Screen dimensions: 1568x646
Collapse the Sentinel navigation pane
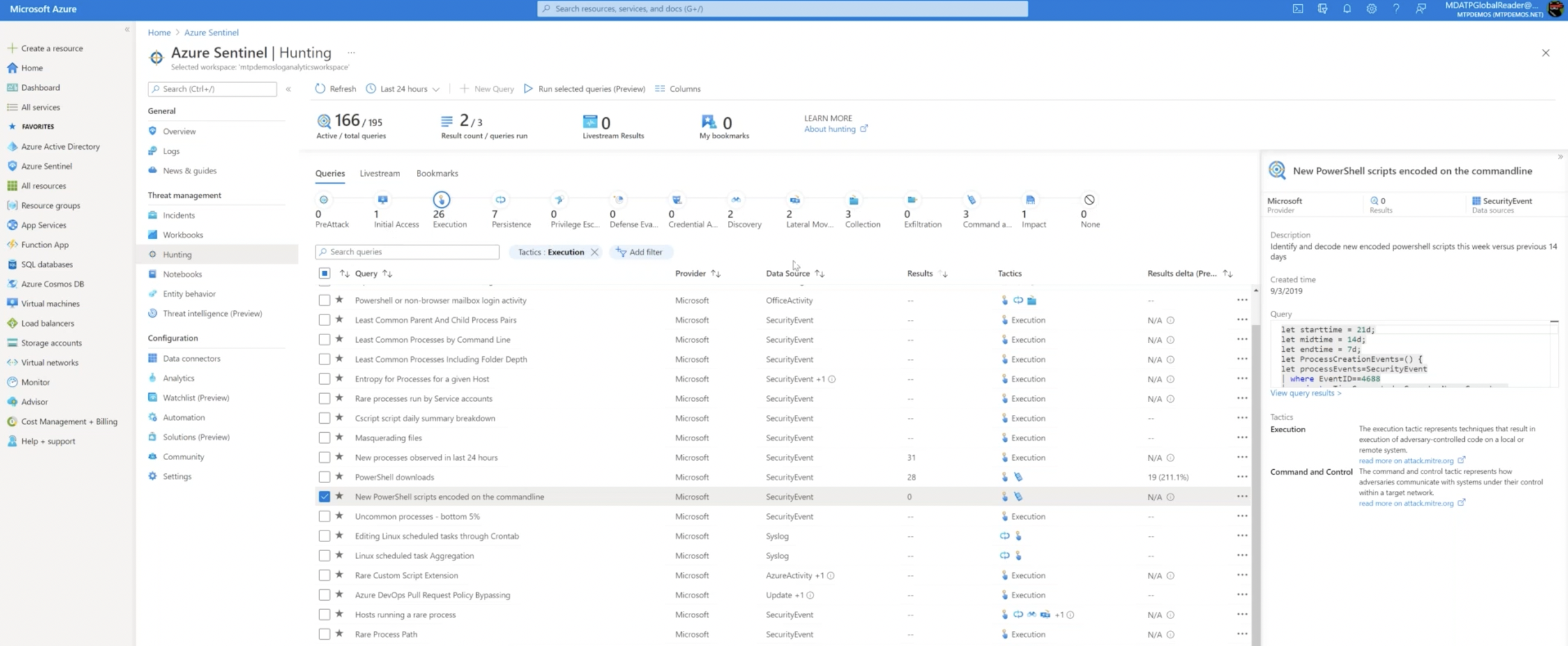click(x=288, y=89)
